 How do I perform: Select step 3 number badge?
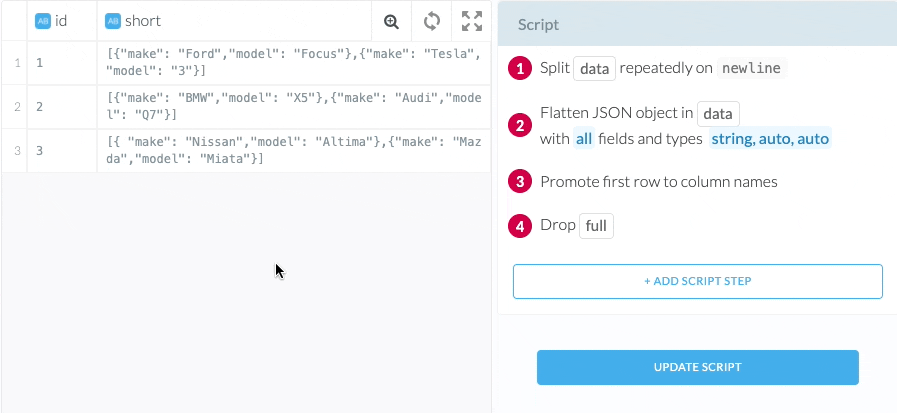pyautogui.click(x=520, y=182)
